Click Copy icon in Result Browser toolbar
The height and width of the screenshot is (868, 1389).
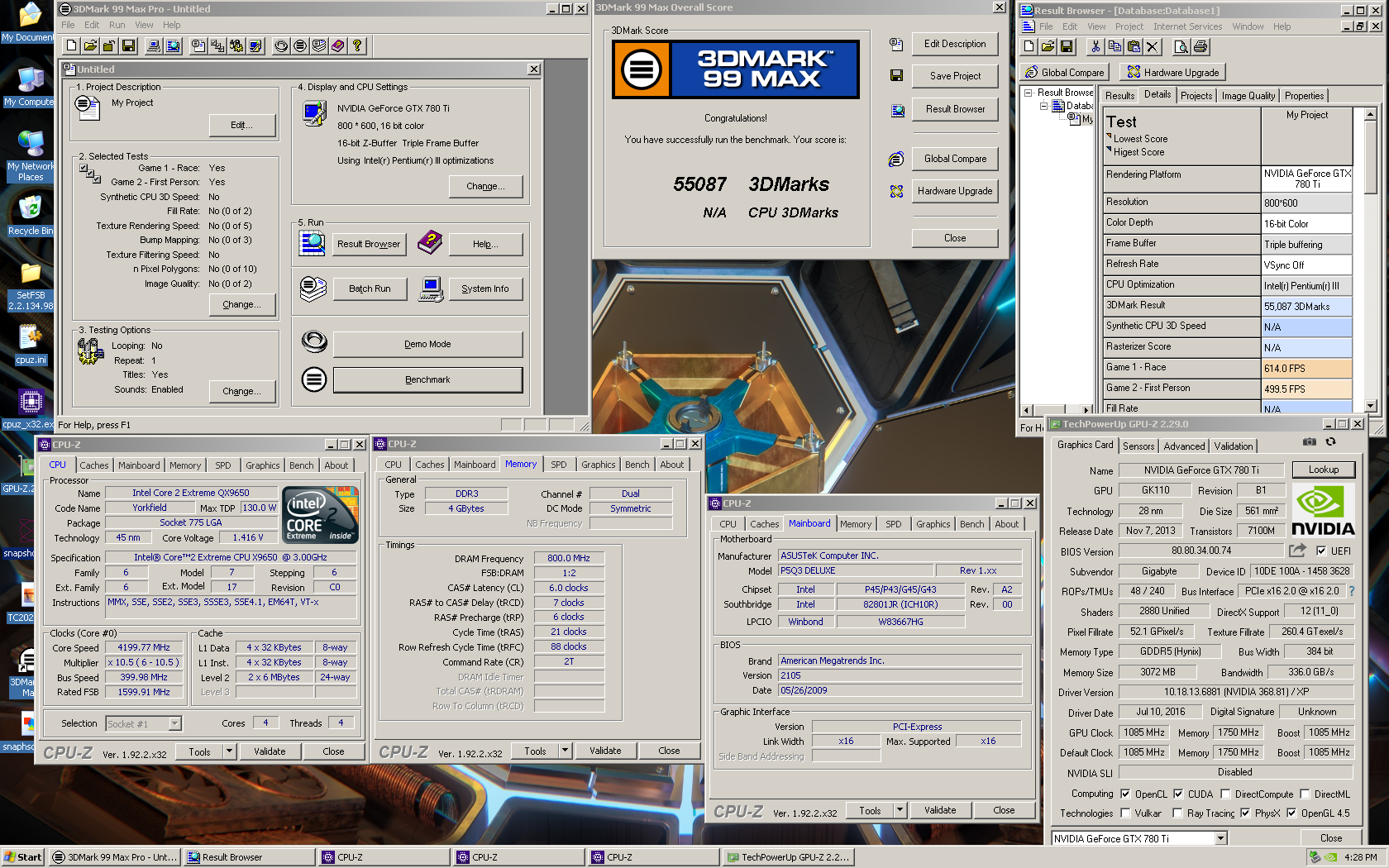(x=1115, y=46)
